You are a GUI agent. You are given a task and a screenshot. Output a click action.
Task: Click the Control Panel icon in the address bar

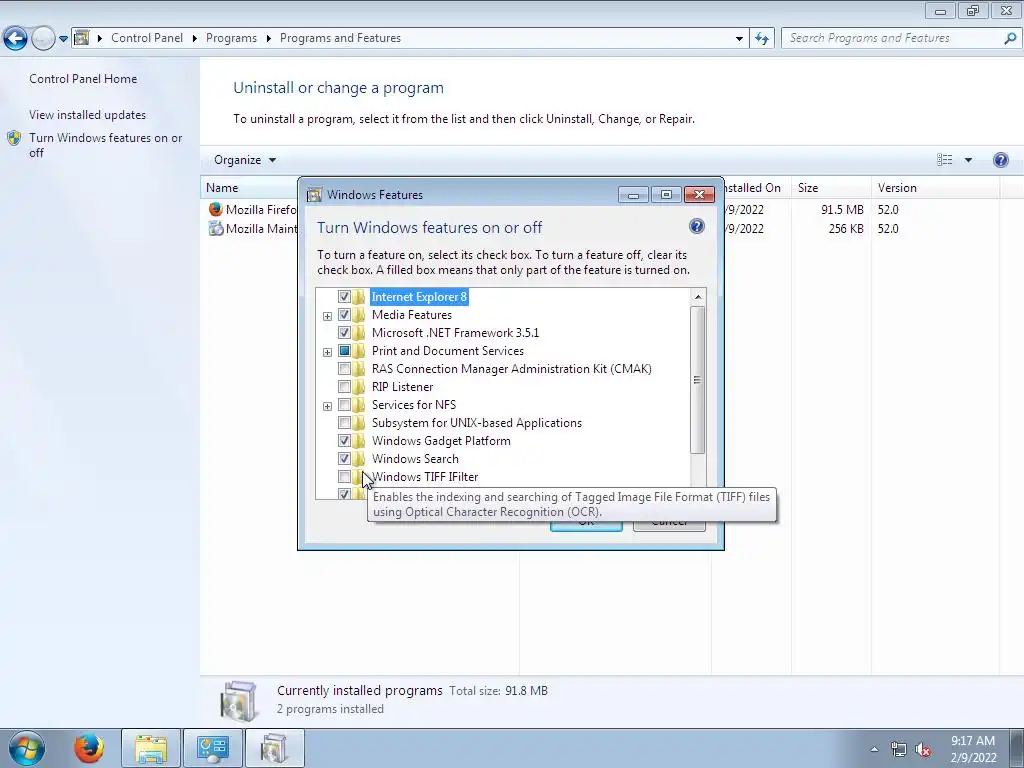(x=82, y=38)
